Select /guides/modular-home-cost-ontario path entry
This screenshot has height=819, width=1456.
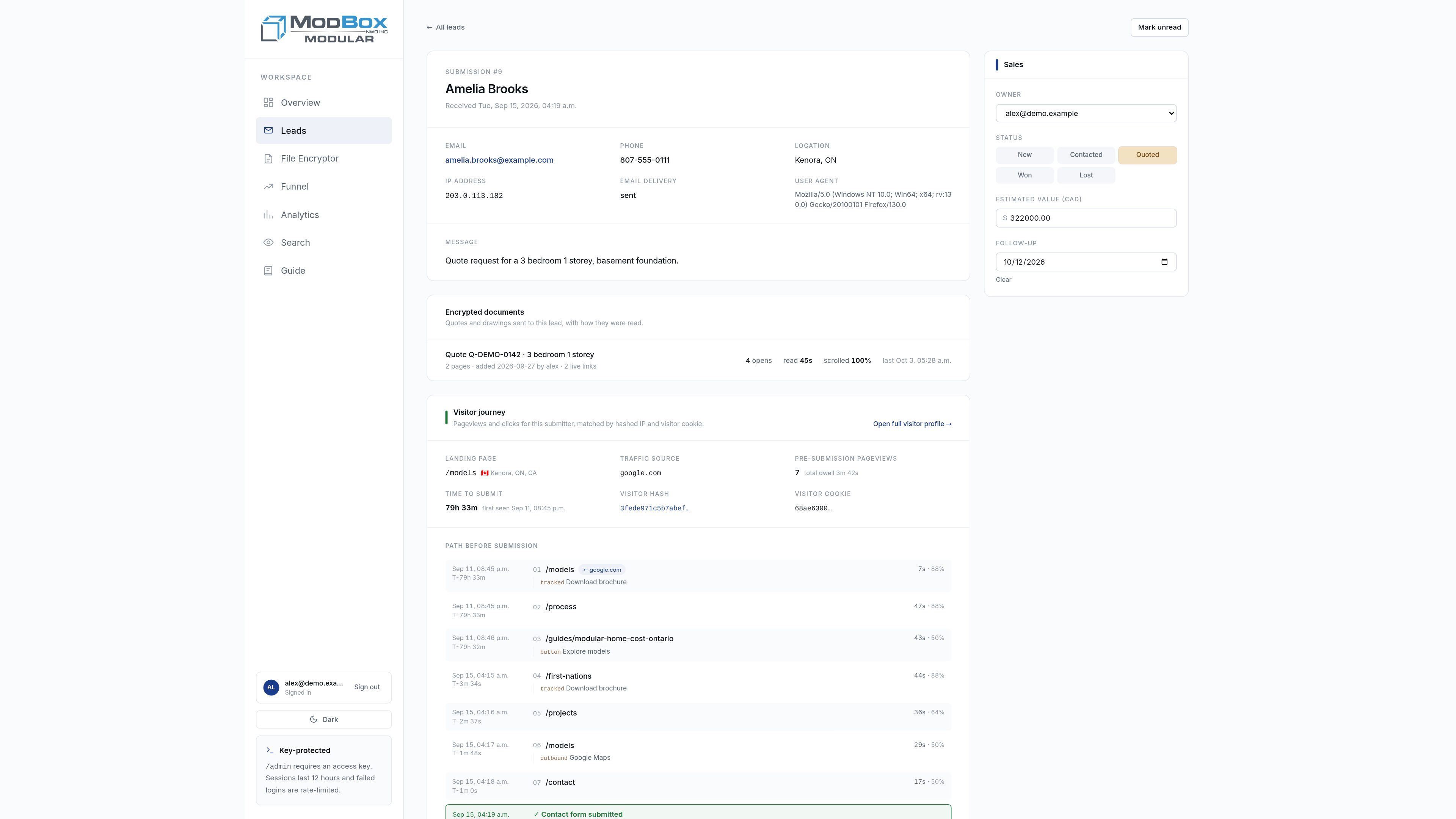coord(698,645)
